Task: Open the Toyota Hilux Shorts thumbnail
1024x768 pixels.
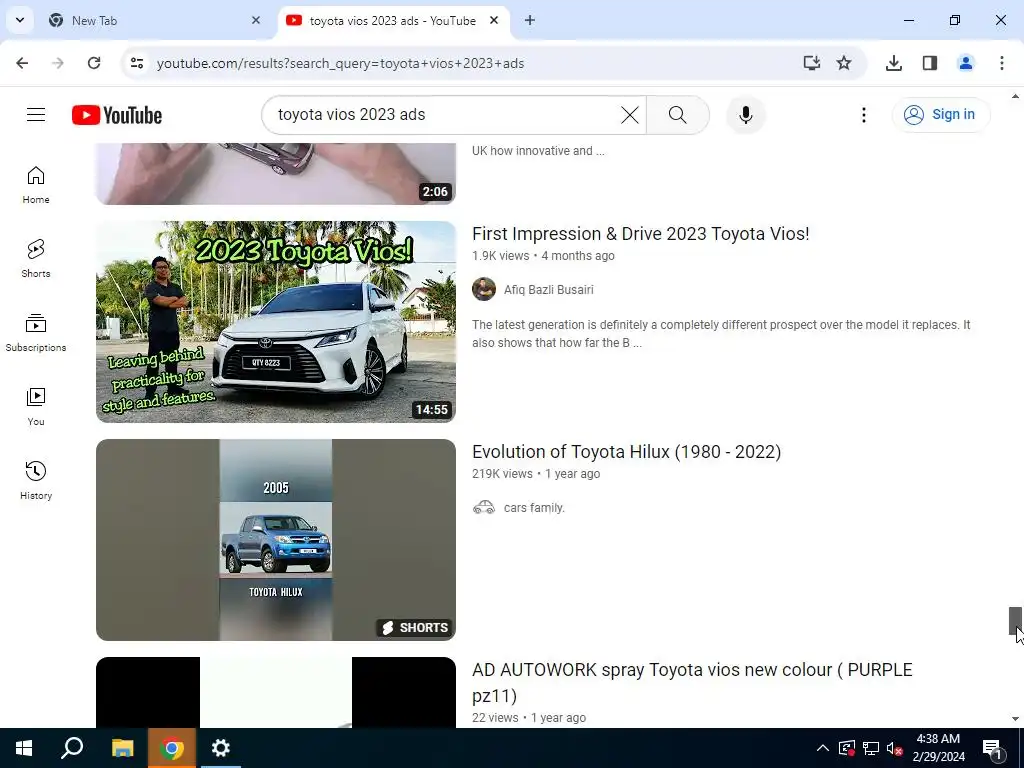Action: 276,539
